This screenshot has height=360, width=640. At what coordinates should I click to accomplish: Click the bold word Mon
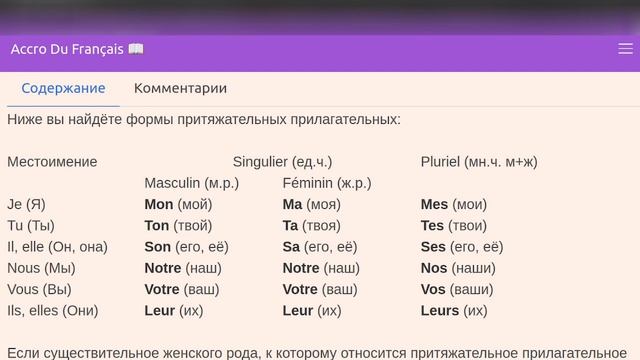point(159,204)
